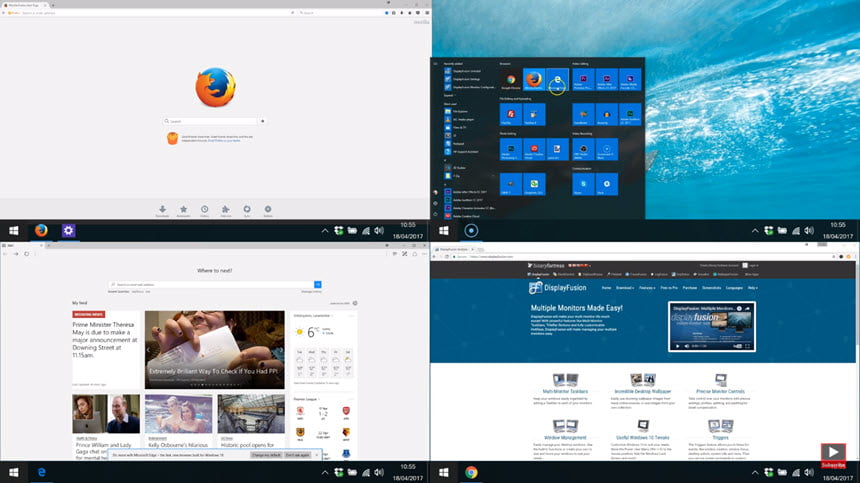Open the Kelly Osbourne news story

point(178,422)
